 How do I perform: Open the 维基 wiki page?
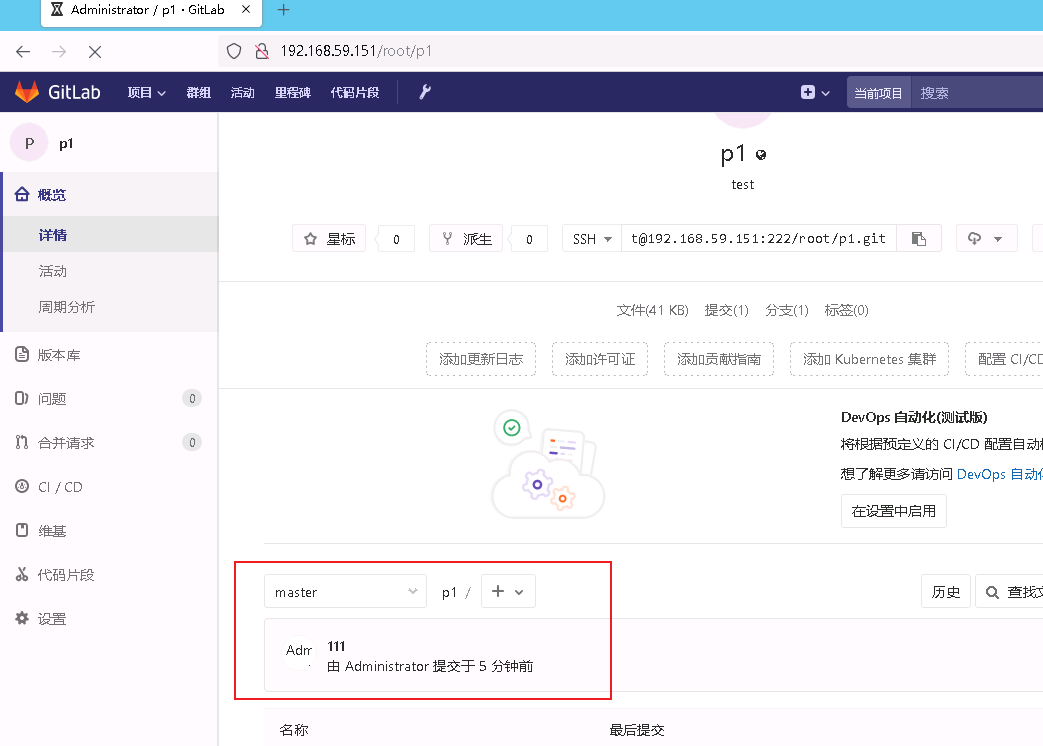(x=58, y=531)
